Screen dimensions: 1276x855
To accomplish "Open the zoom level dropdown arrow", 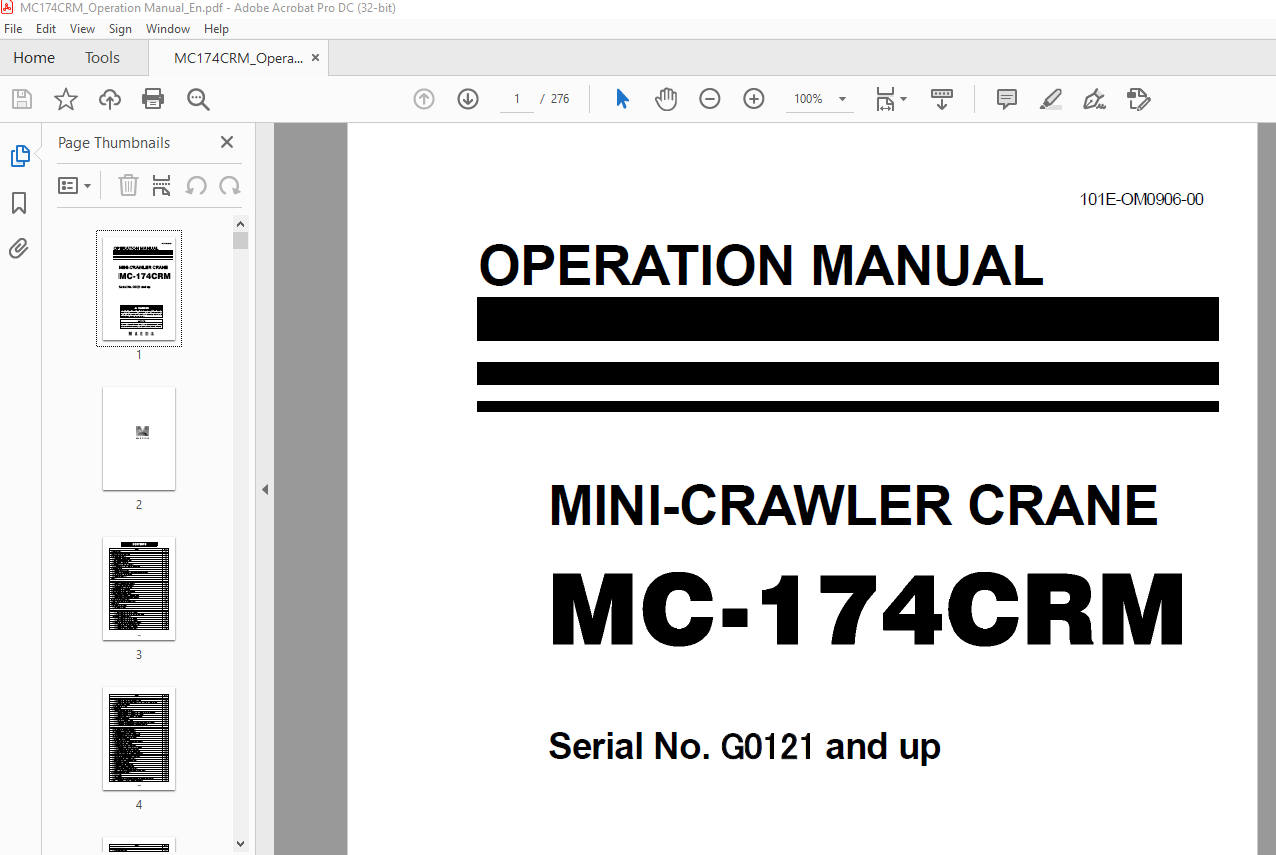I will coord(842,99).
